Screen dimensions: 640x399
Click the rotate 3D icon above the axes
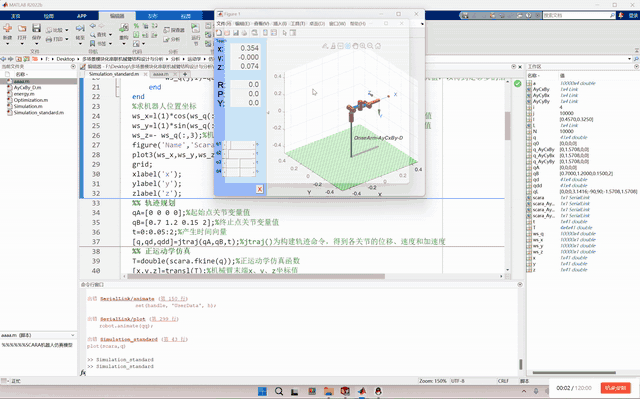pyautogui.click(x=347, y=46)
